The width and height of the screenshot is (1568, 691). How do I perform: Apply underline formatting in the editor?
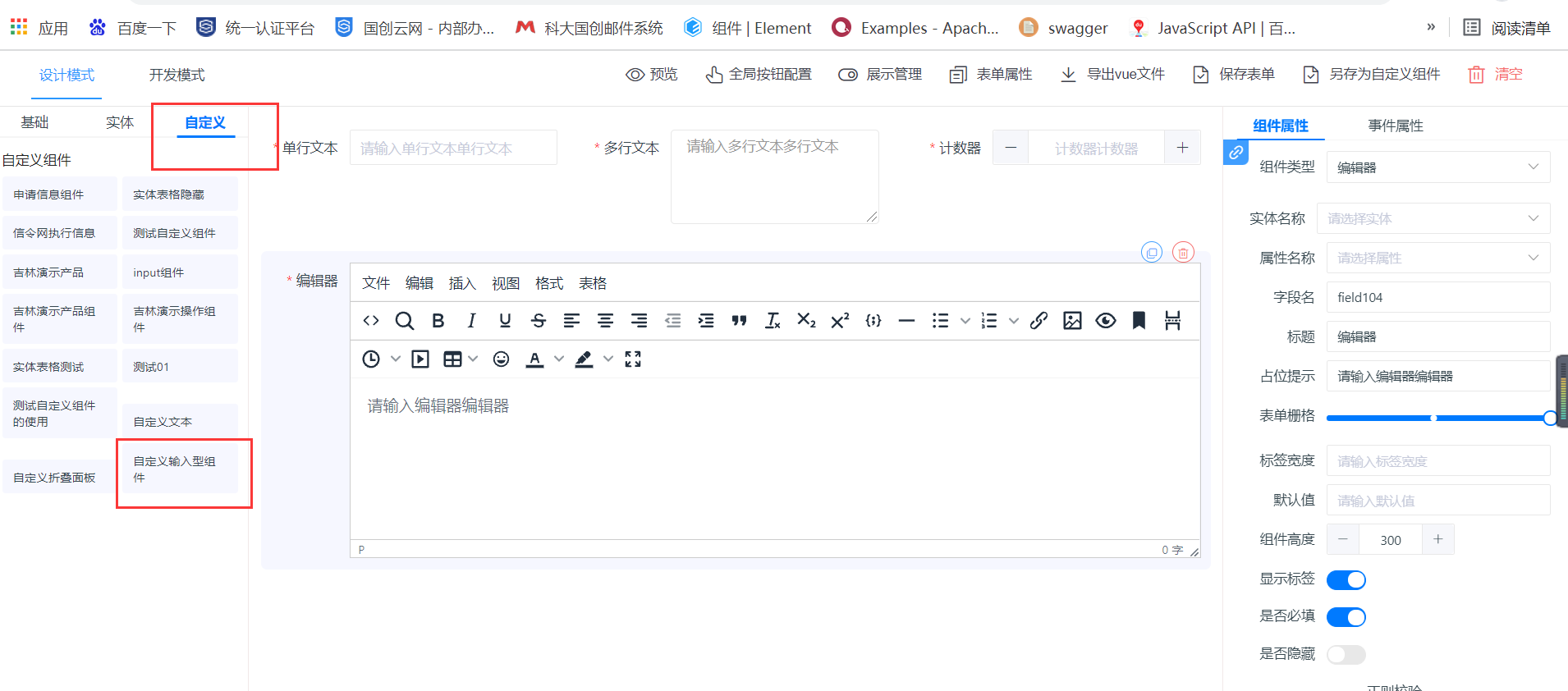505,321
